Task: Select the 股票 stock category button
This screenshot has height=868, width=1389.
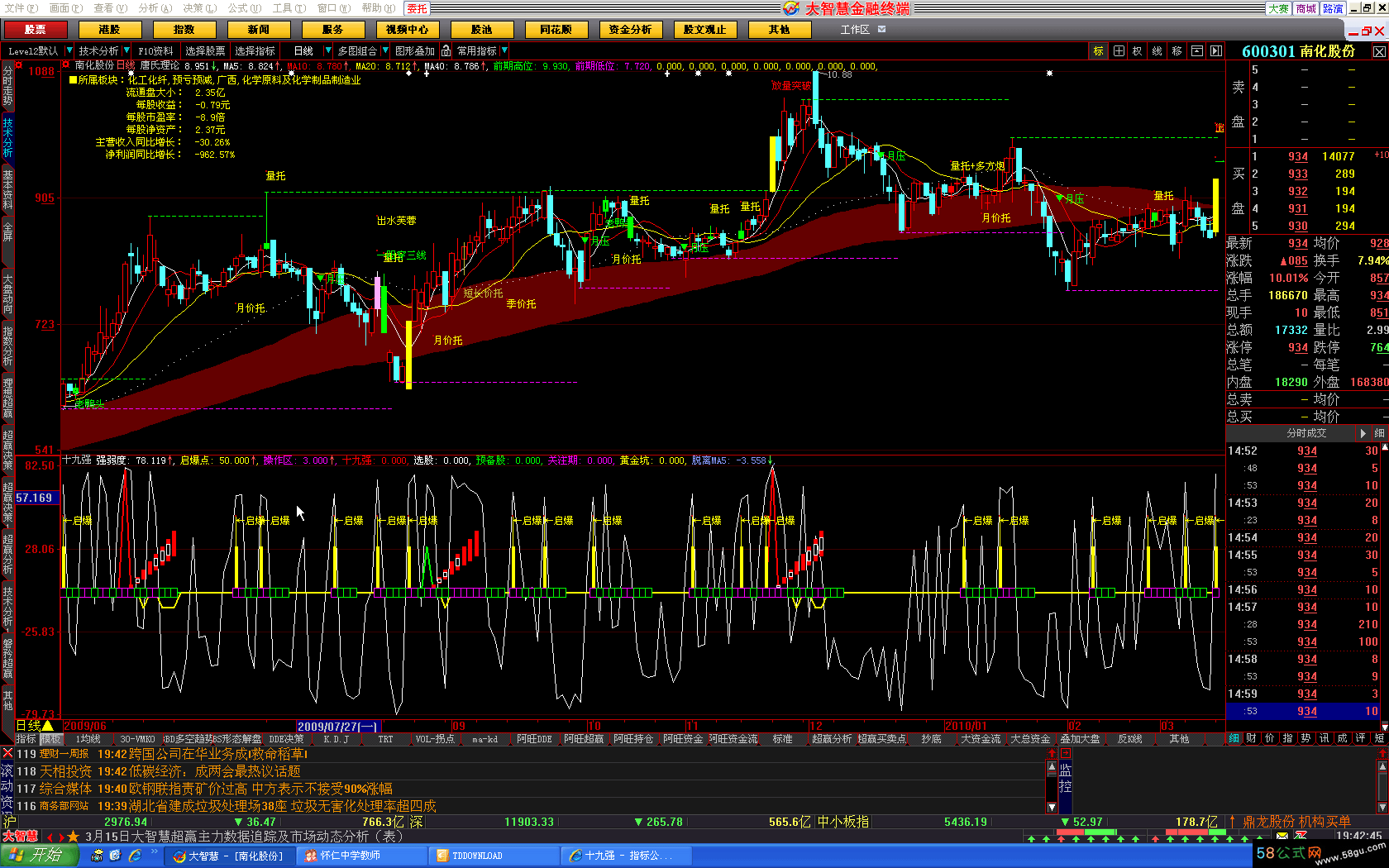Action: [36, 30]
